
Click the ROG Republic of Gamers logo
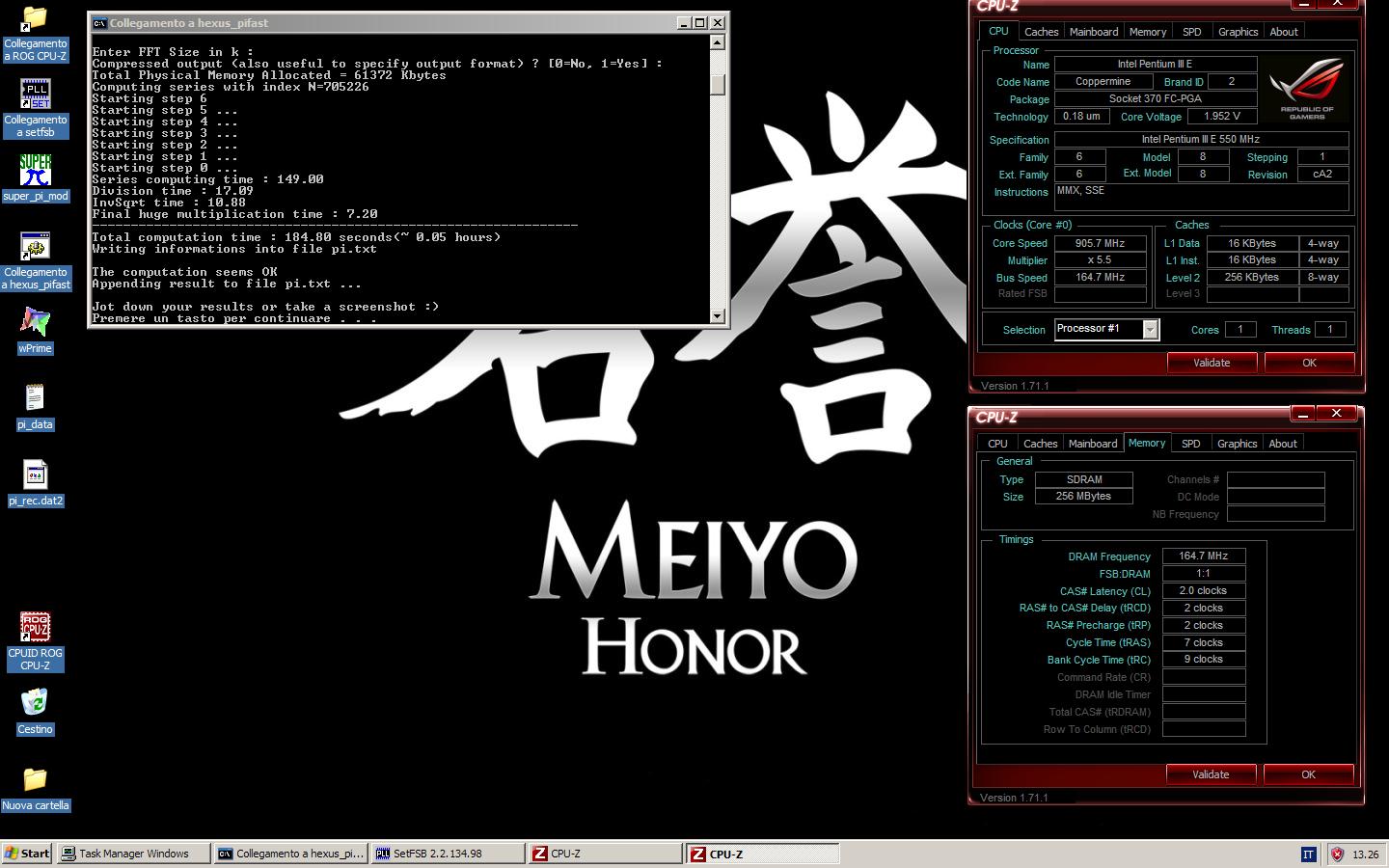[x=1307, y=89]
